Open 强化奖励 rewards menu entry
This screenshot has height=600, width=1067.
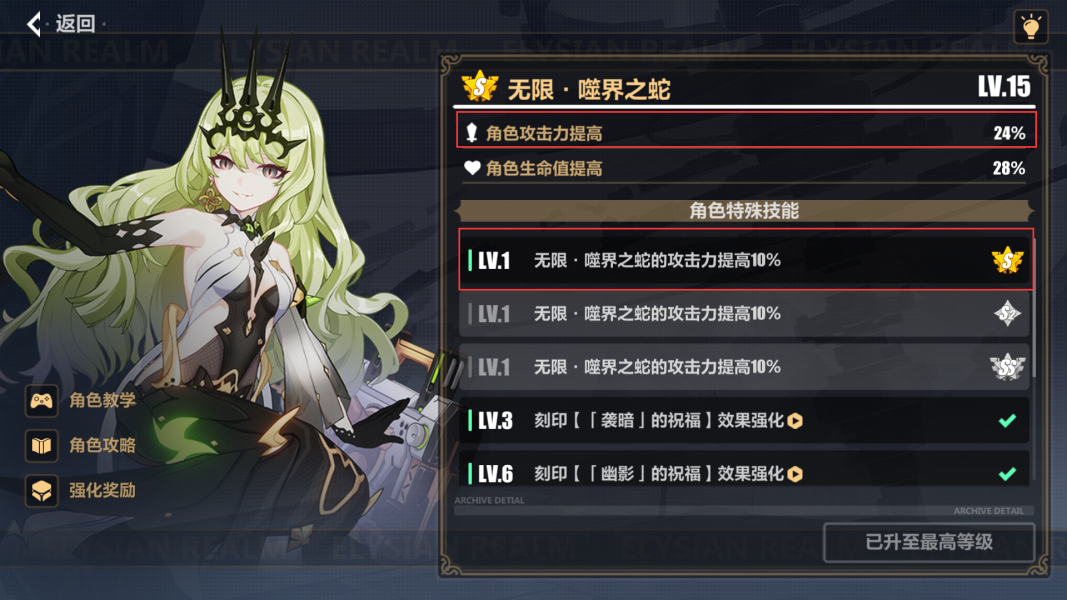tap(102, 490)
